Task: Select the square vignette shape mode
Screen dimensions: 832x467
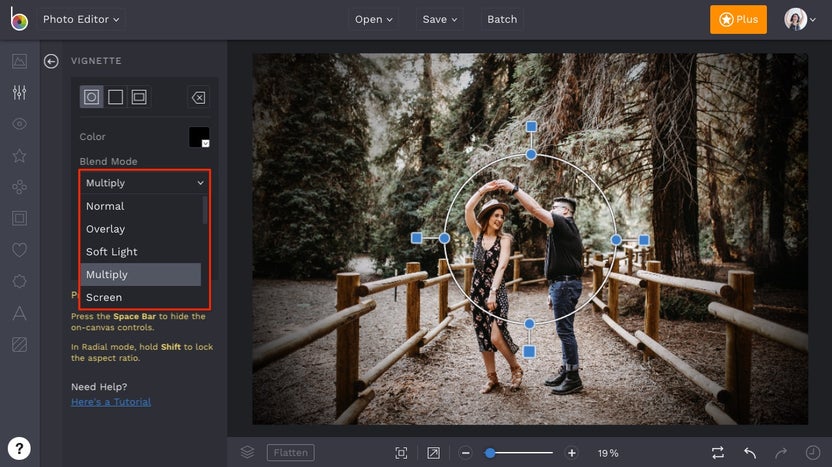Action: pos(115,97)
